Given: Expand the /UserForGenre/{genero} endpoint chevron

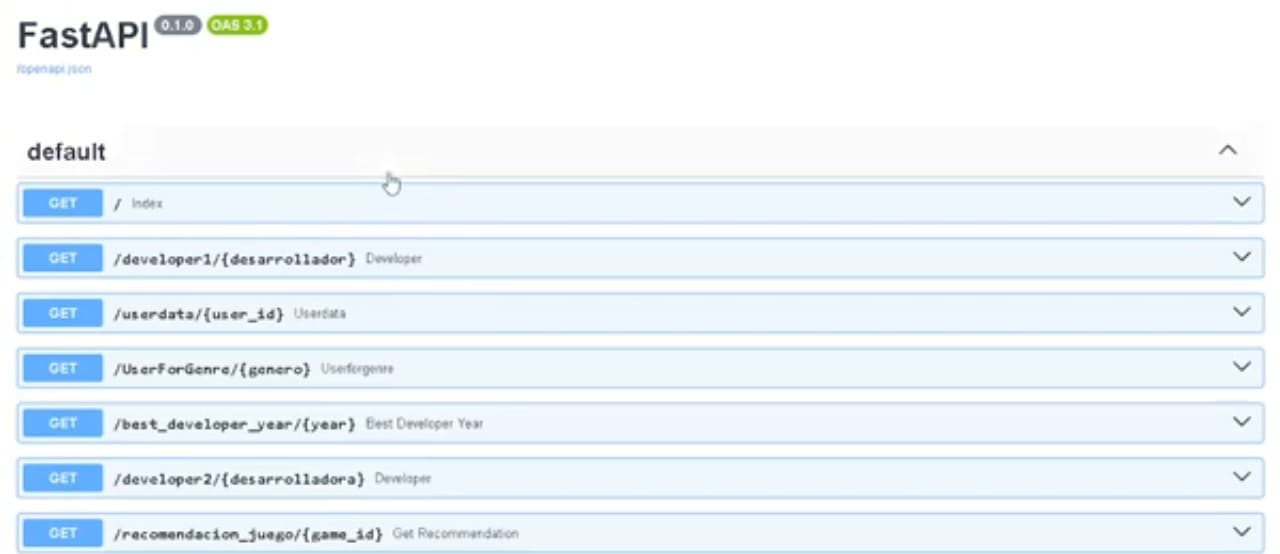Looking at the screenshot, I should [1242, 367].
